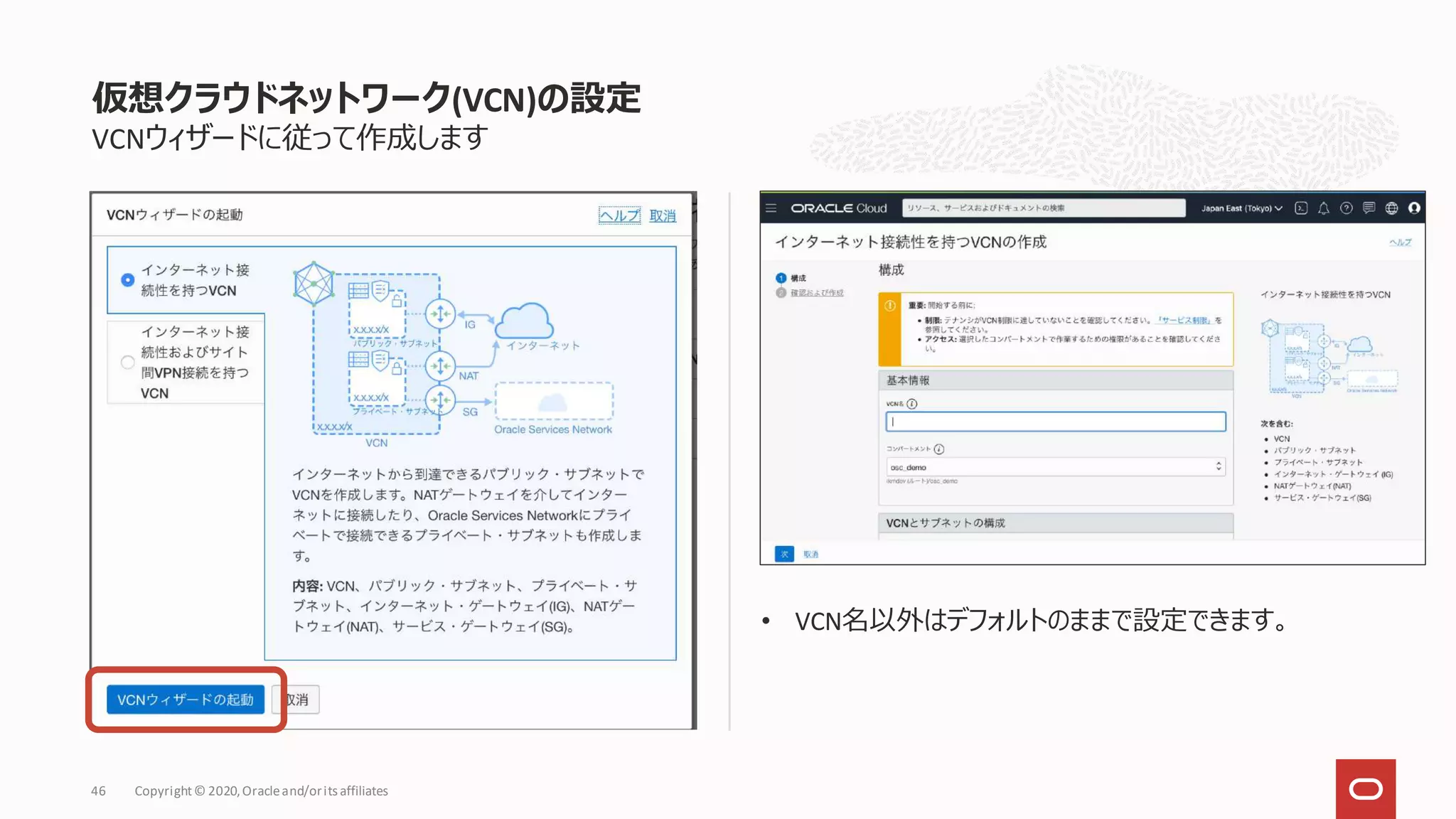
Task: Open the language globe icon
Action: coord(1391,208)
